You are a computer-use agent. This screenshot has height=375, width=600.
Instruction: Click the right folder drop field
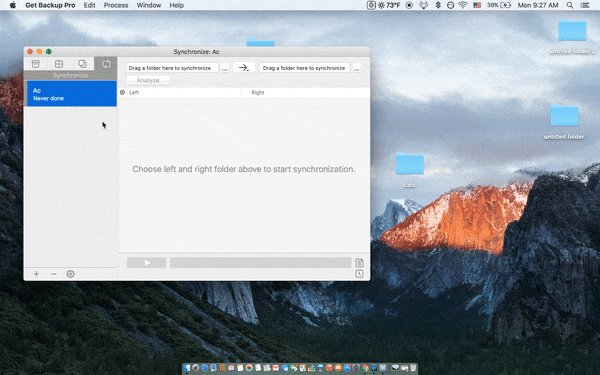click(x=305, y=68)
